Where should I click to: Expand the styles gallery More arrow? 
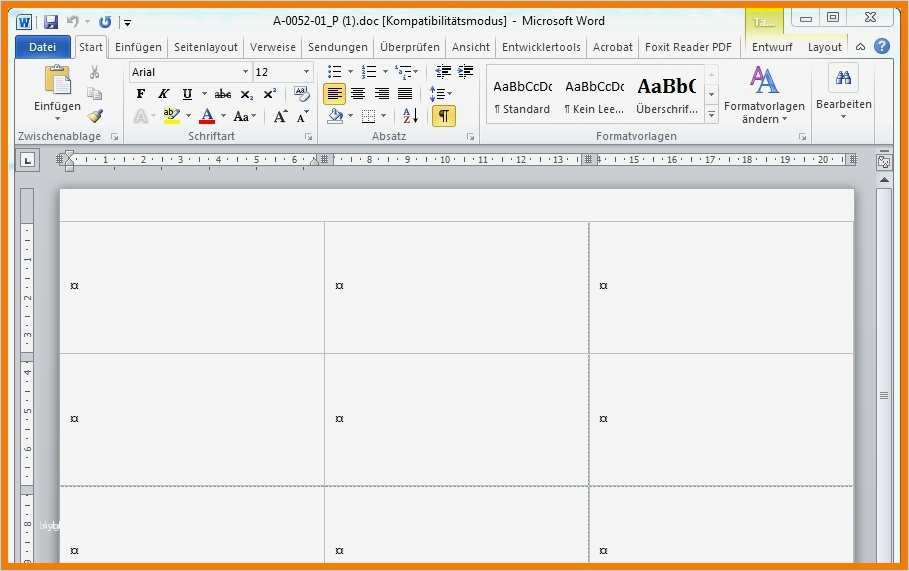(711, 115)
